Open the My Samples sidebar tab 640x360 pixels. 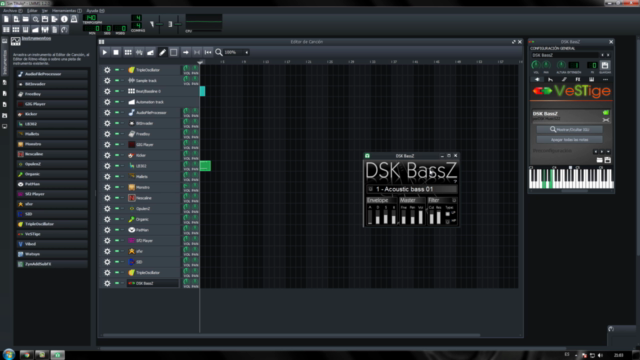pyautogui.click(x=4, y=93)
